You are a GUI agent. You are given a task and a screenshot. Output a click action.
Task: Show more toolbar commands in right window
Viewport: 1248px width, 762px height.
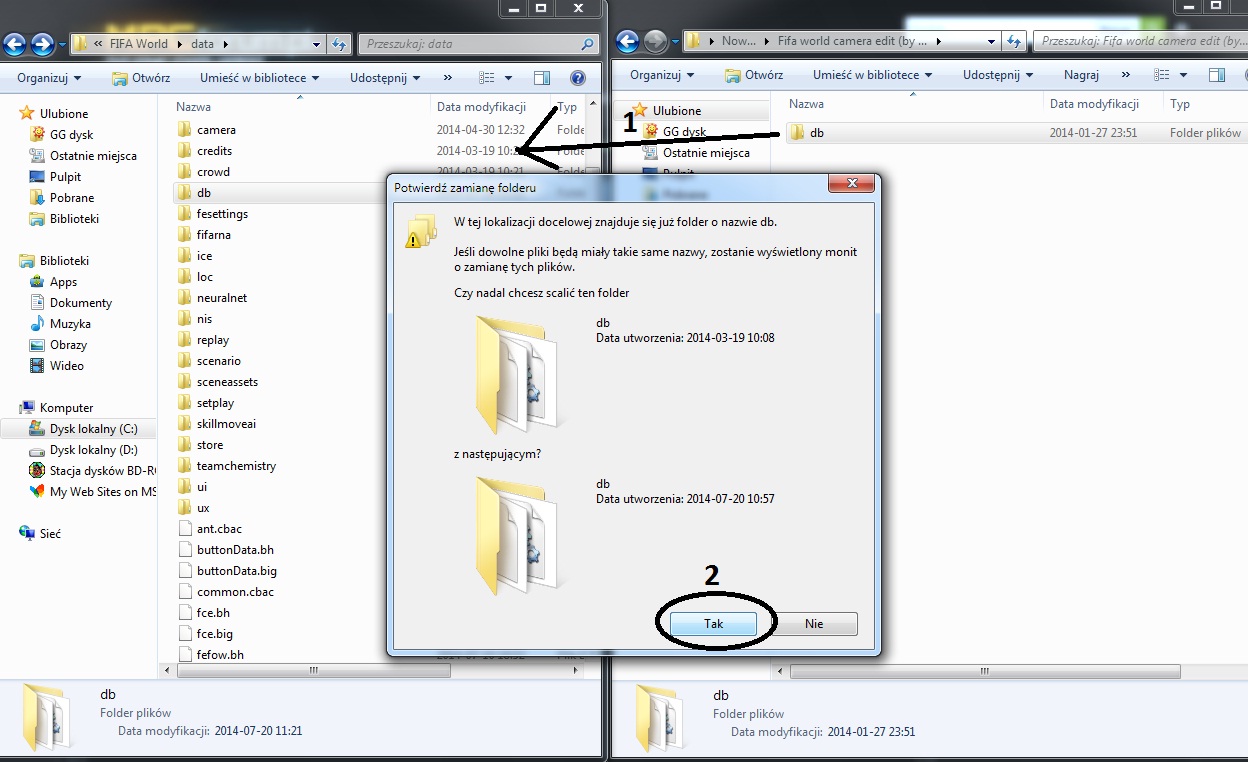(x=1125, y=74)
